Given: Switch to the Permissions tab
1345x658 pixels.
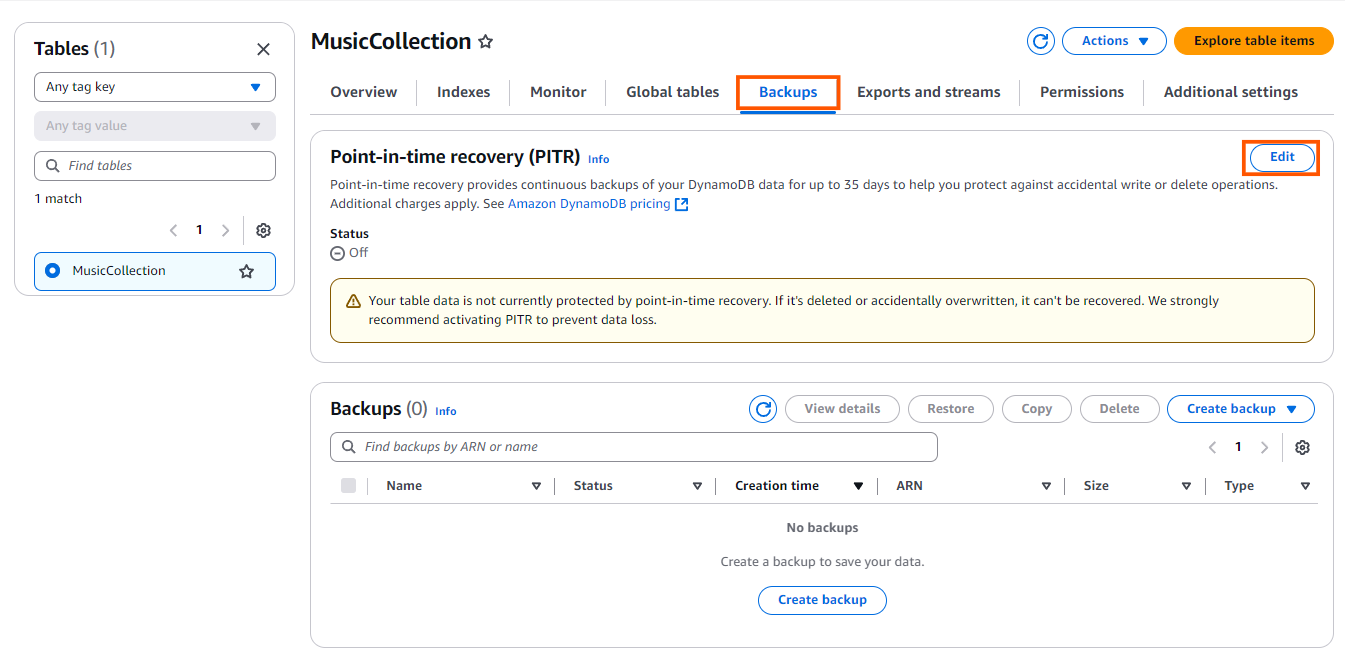Looking at the screenshot, I should 1082,92.
